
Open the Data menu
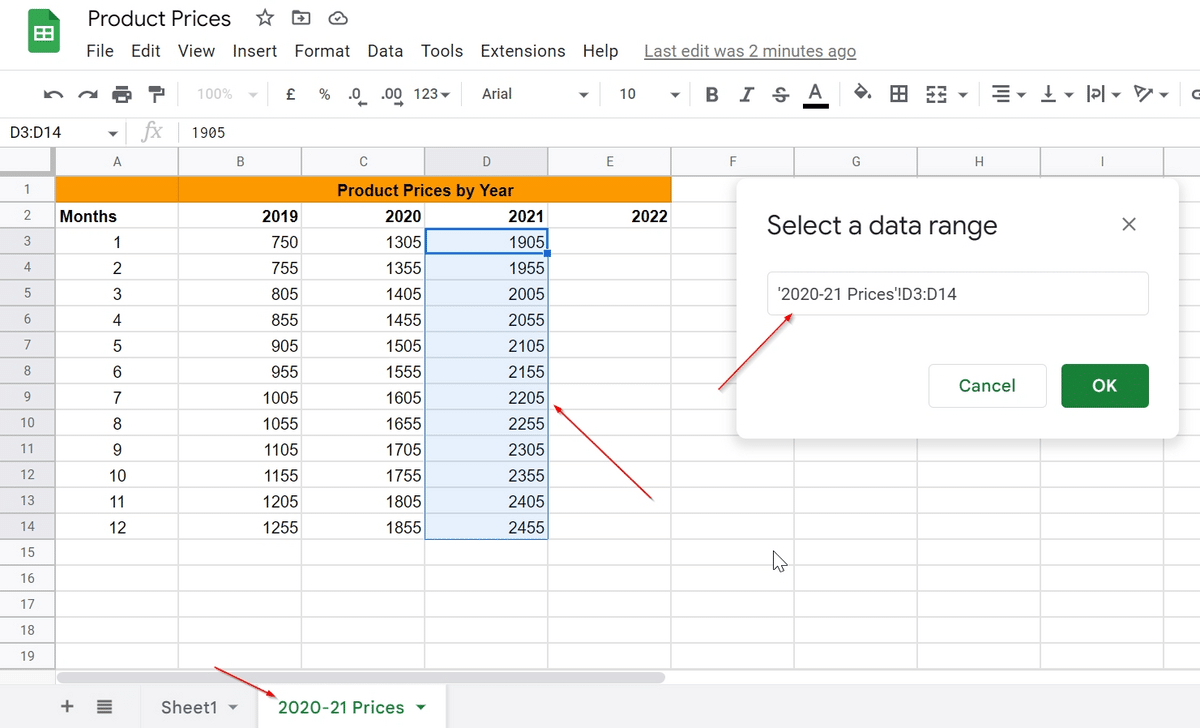[385, 50]
